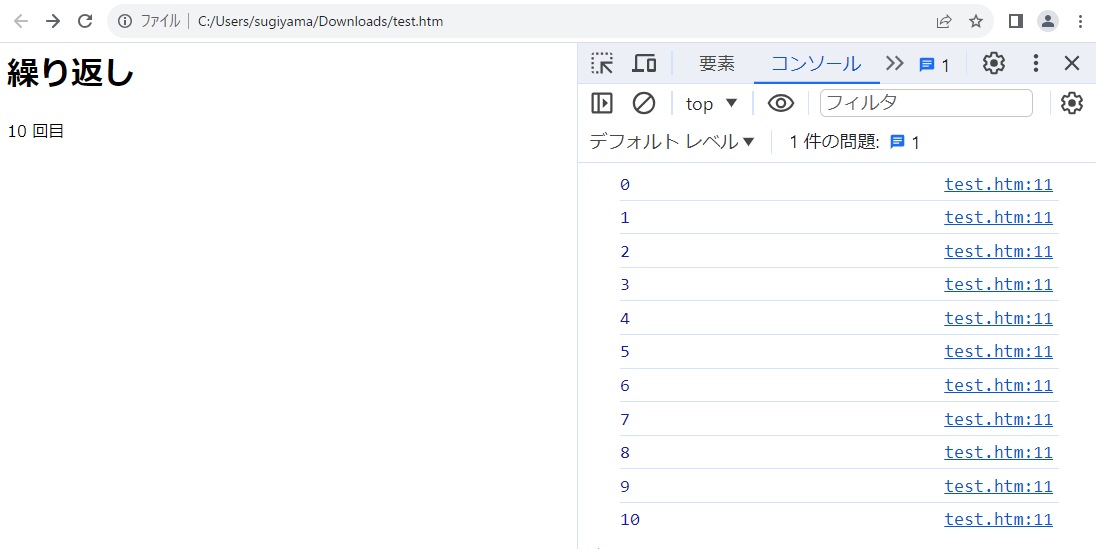Show the console sidebar panel
Screen dimensions: 1096x549
point(602,103)
